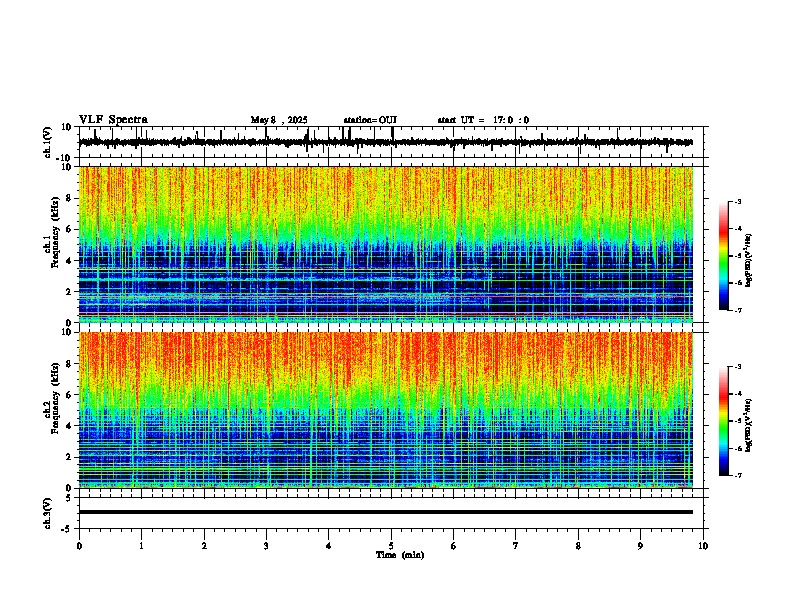Click the "start UT = 17:0 :0" label

(483, 120)
